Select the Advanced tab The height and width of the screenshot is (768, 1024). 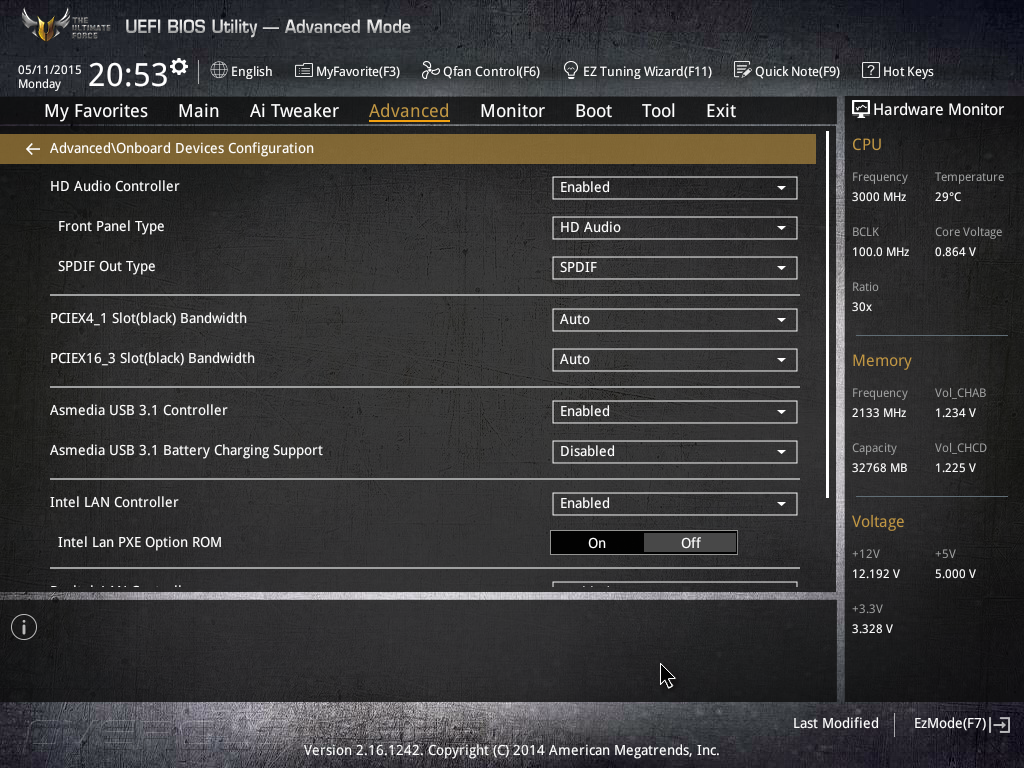tap(409, 111)
